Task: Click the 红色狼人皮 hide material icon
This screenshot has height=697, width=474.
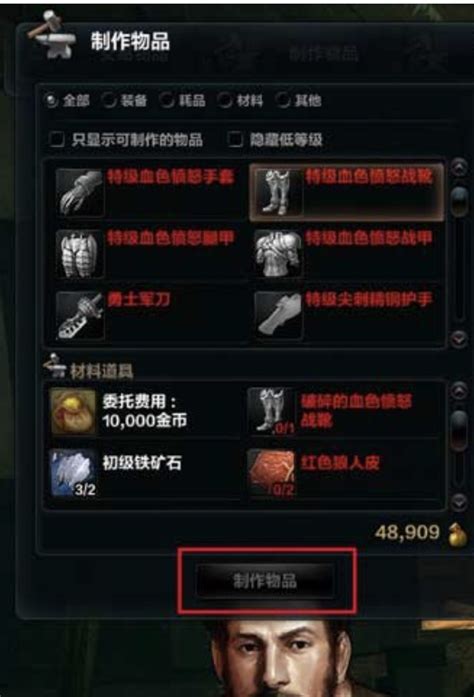Action: 271,473
